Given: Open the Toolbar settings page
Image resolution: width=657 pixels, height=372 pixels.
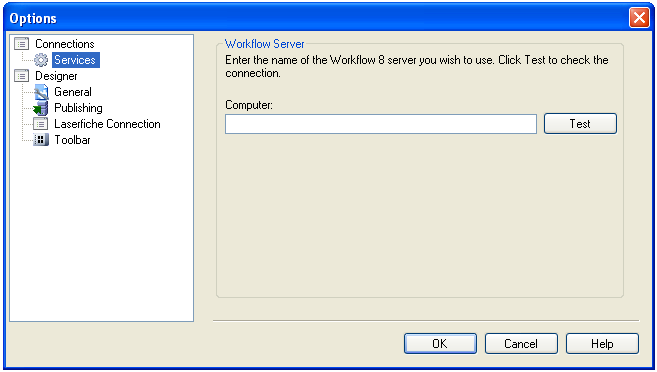Looking at the screenshot, I should click(x=72, y=140).
